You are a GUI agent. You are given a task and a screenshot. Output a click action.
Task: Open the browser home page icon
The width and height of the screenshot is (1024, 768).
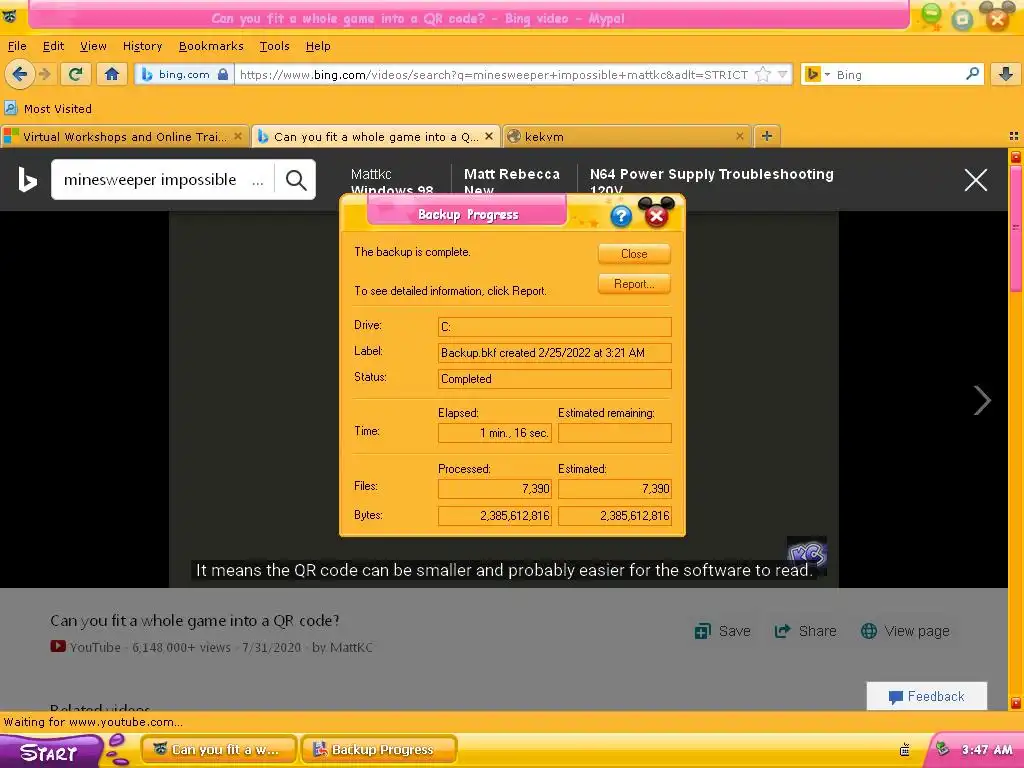click(112, 74)
